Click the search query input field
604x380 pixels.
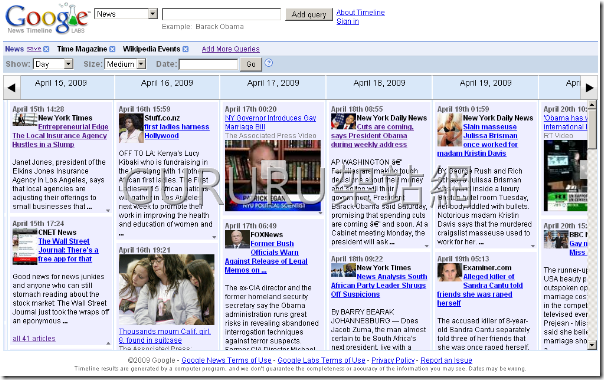221,14
